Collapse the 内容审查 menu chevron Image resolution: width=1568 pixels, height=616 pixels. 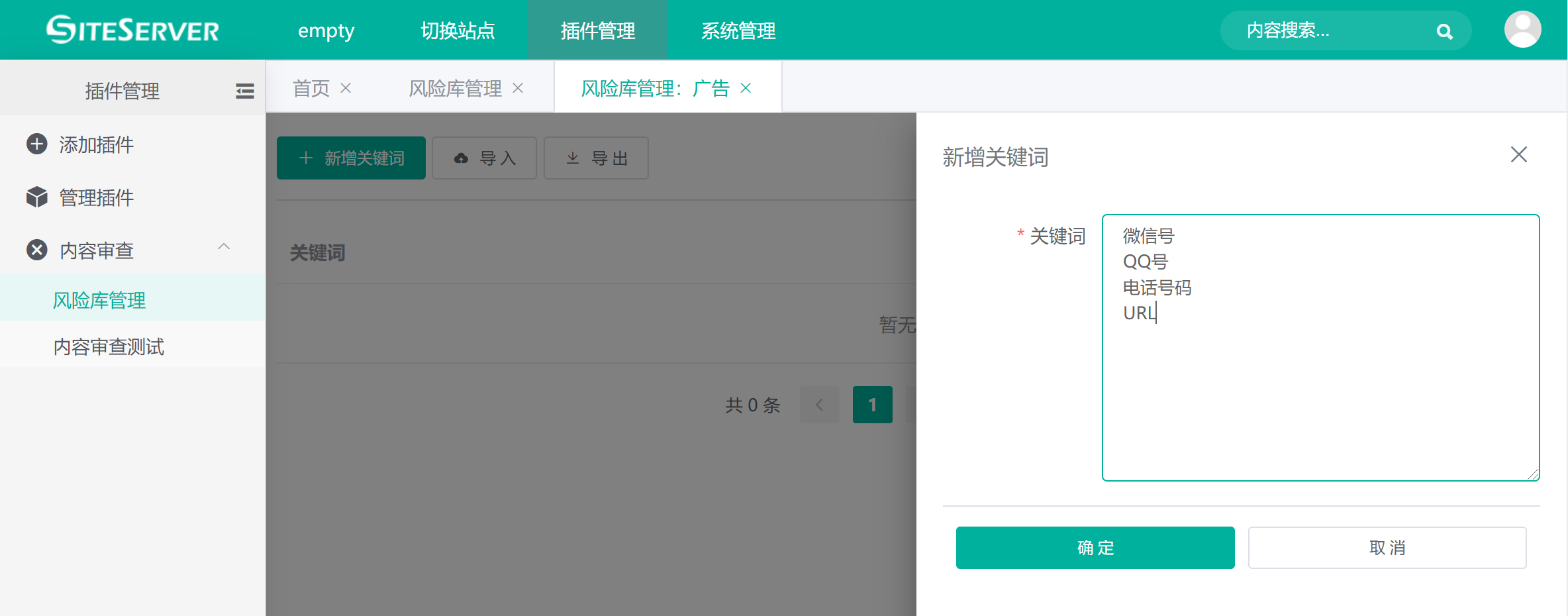click(x=224, y=247)
